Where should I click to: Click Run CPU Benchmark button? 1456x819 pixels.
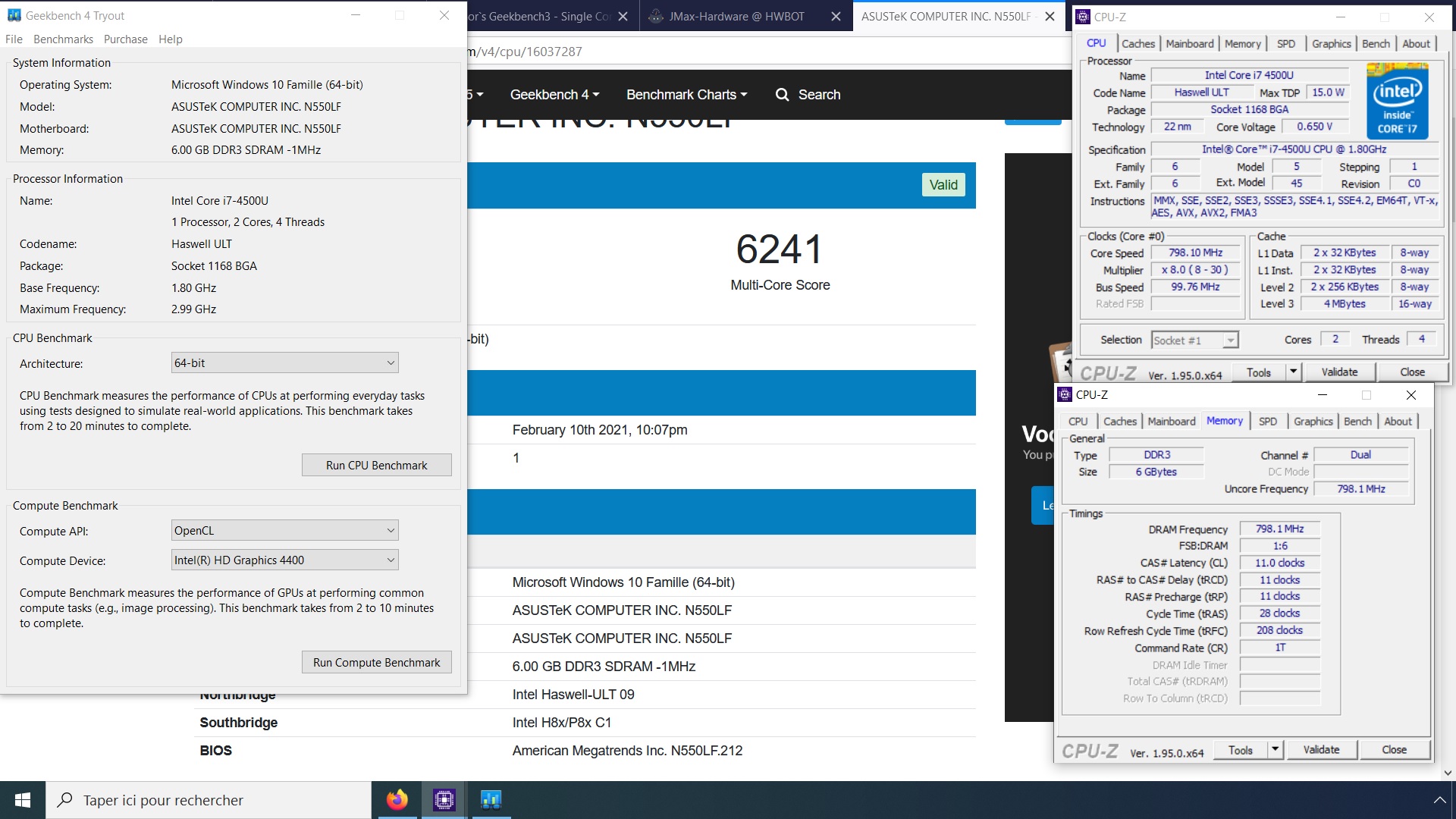377,466
